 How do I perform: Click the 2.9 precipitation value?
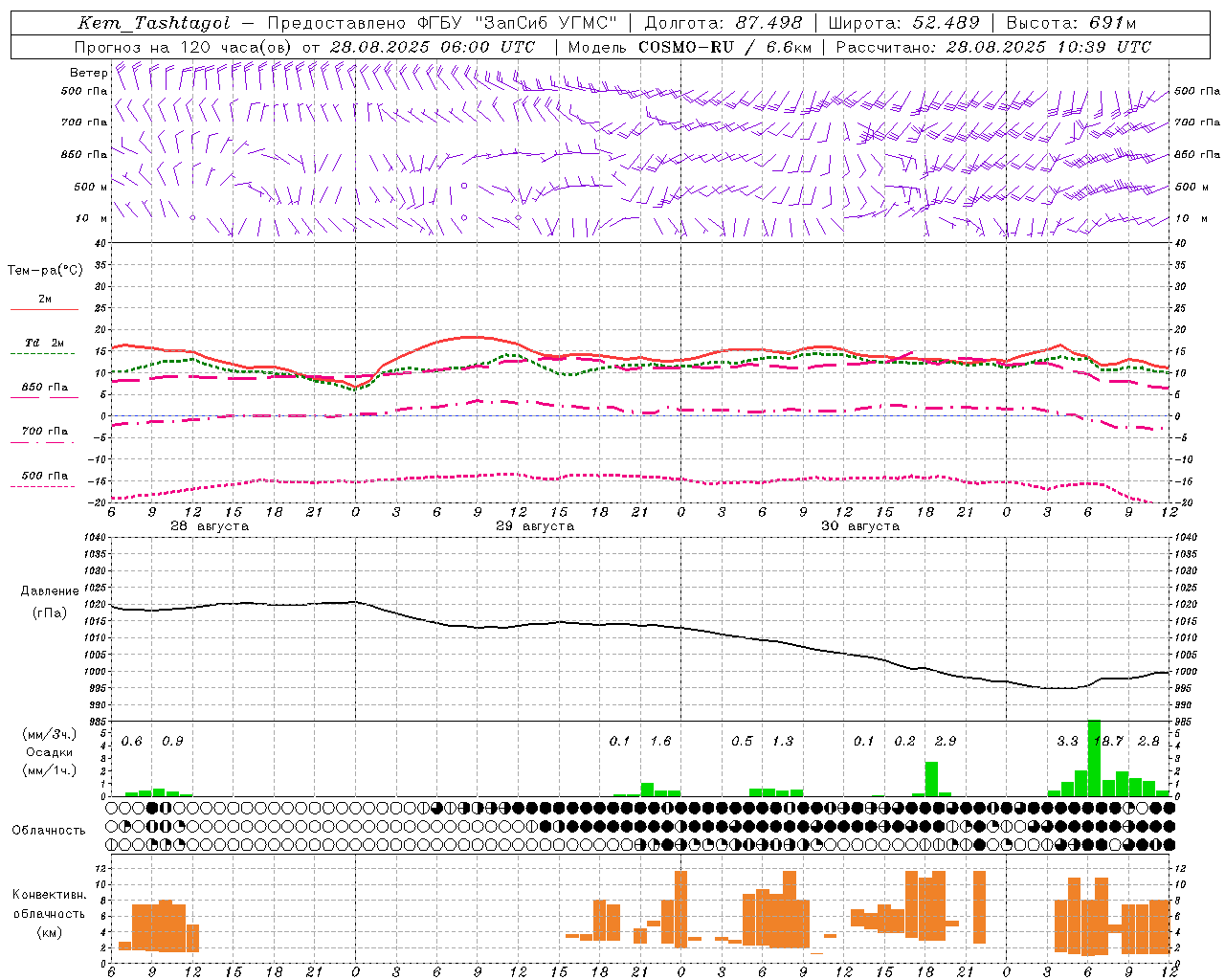(x=946, y=742)
